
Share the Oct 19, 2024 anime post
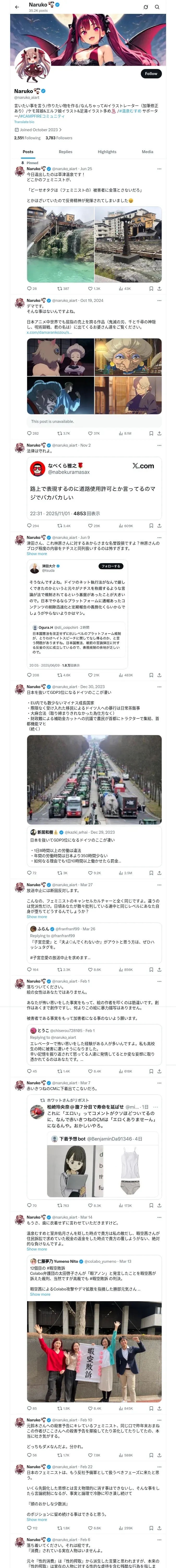[x=159, y=433]
